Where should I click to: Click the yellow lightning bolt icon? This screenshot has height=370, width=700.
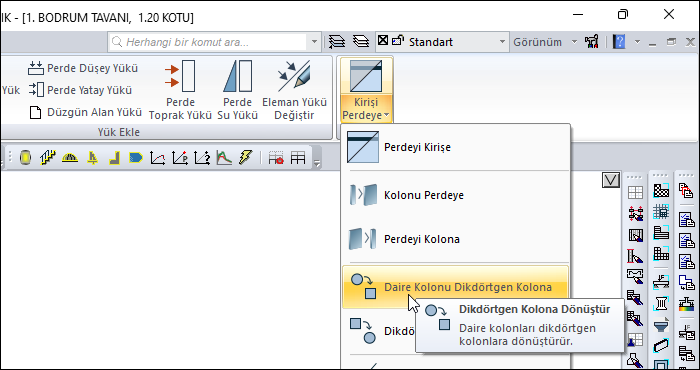click(x=246, y=158)
